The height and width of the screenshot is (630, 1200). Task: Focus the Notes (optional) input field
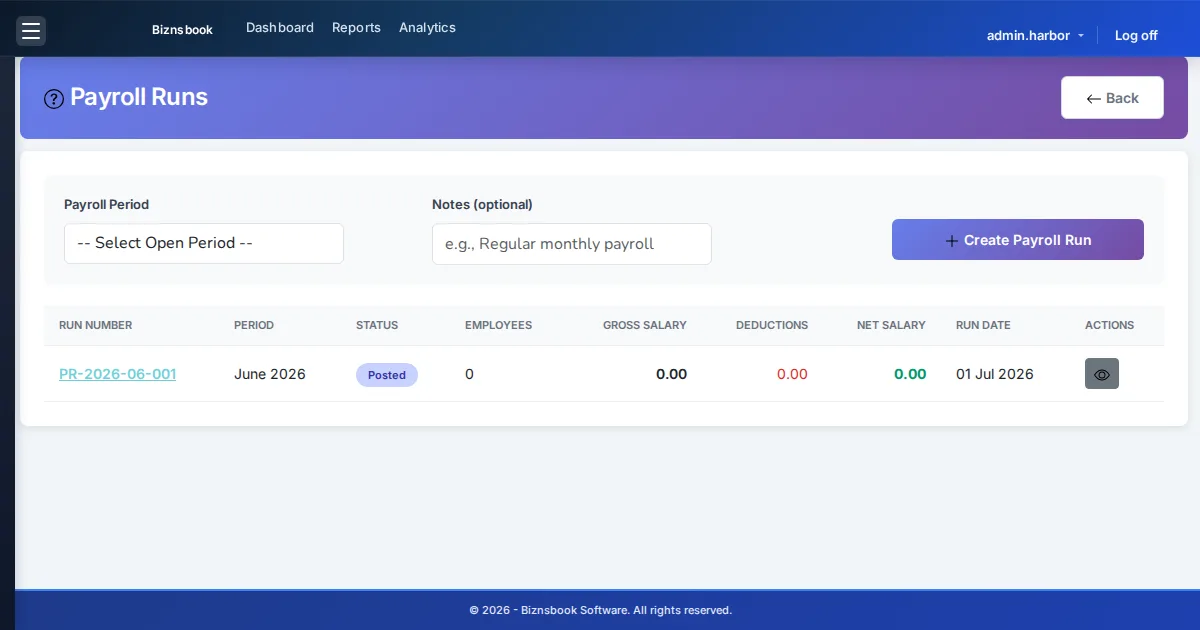(572, 244)
